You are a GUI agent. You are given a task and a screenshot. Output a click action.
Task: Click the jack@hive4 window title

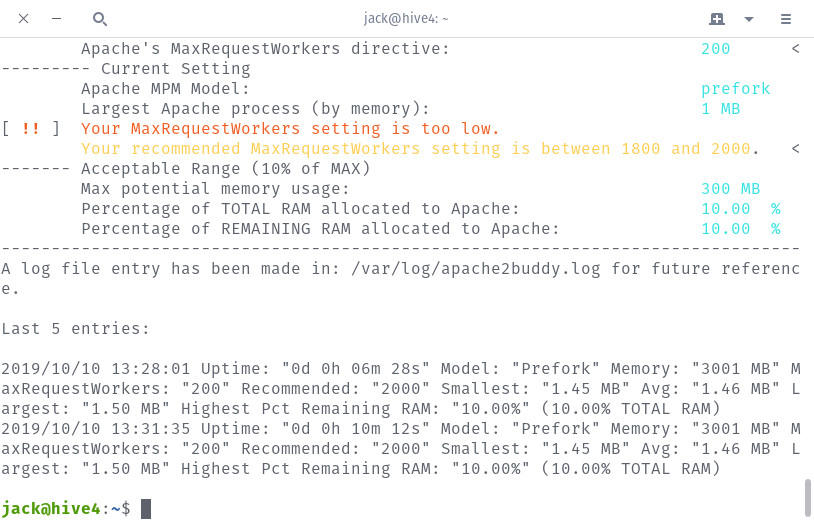(405, 19)
